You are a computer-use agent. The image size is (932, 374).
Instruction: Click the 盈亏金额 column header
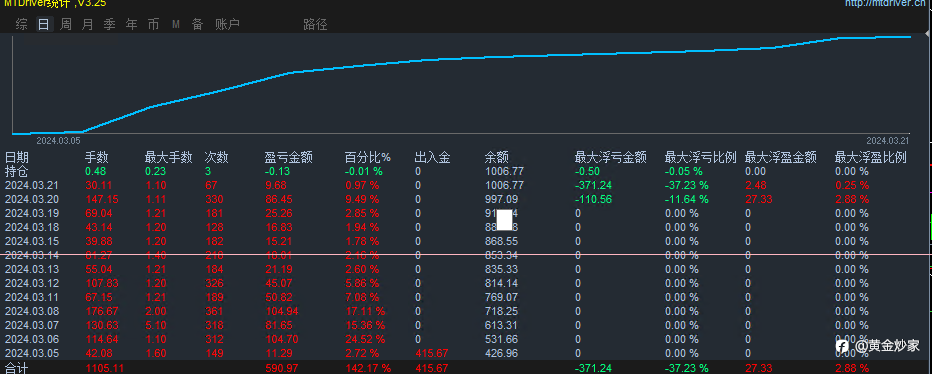[289, 158]
